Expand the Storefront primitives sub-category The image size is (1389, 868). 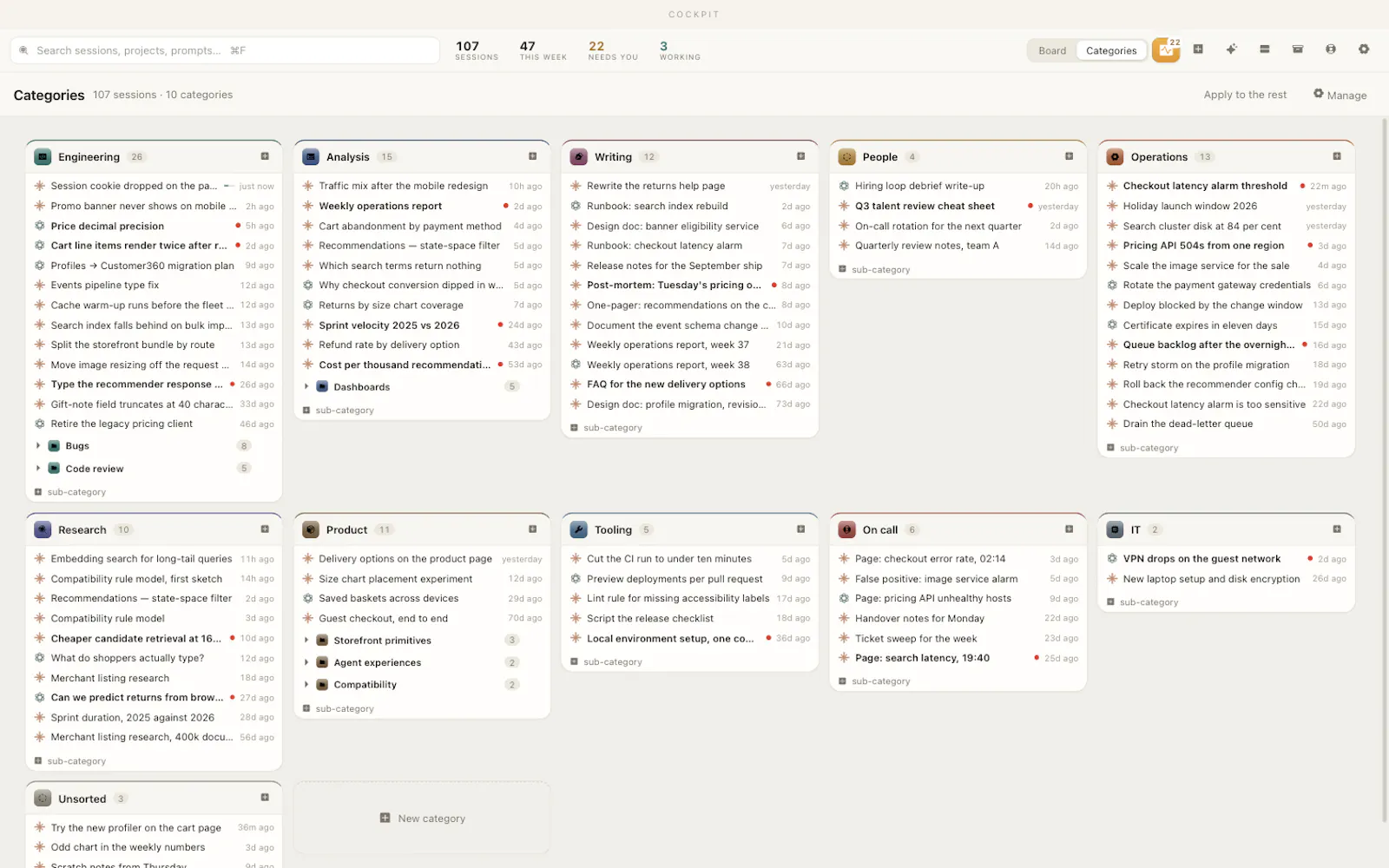pyautogui.click(x=306, y=640)
